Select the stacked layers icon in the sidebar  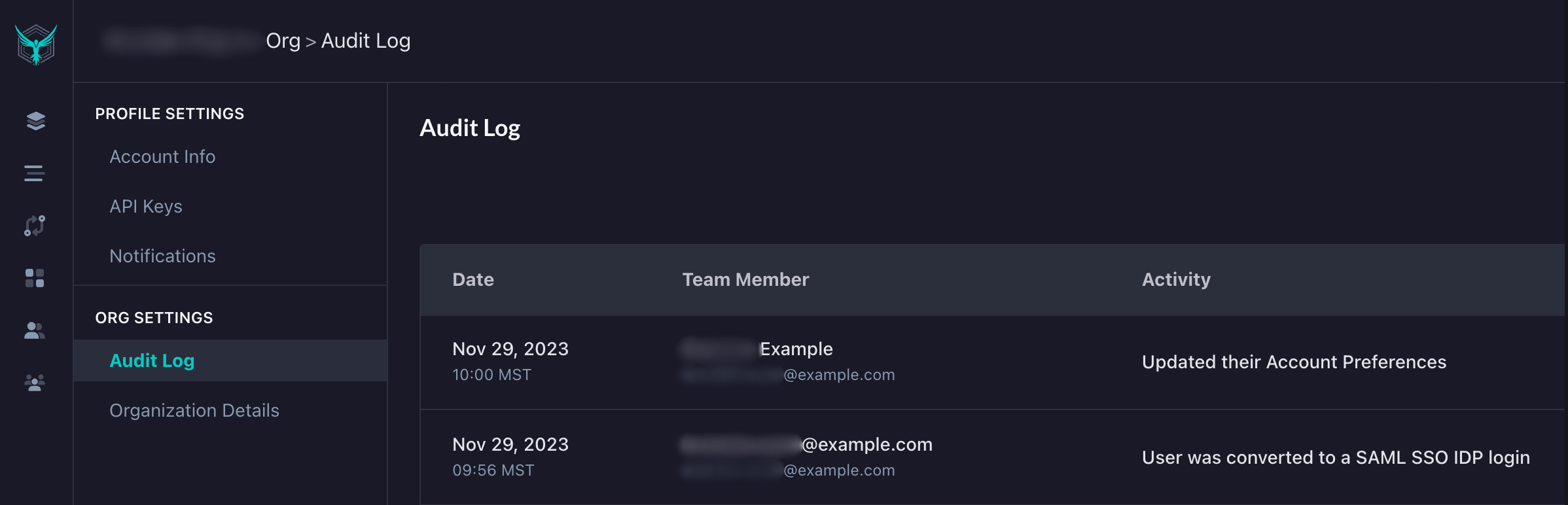tap(33, 120)
